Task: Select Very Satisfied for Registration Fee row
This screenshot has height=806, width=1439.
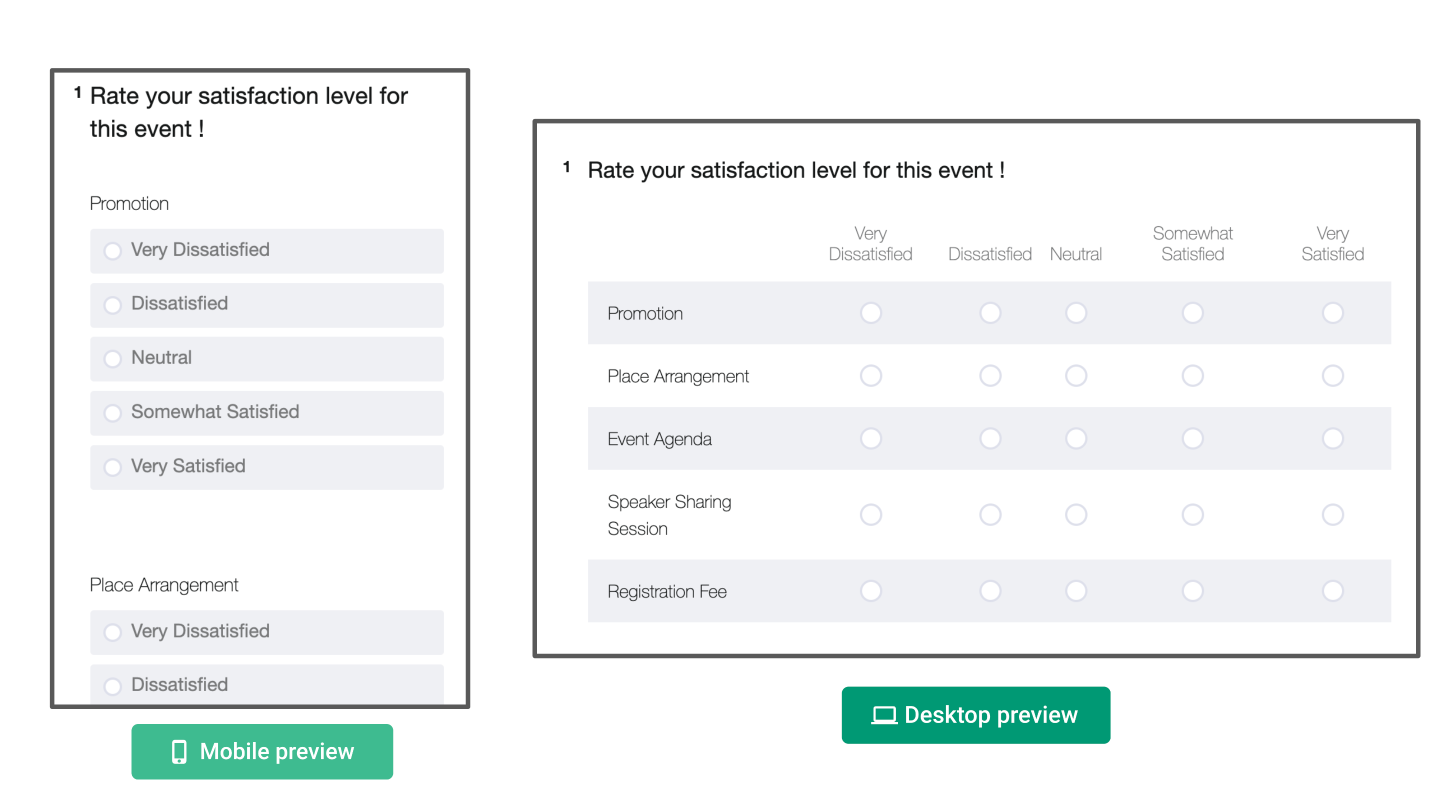Action: [1332, 591]
